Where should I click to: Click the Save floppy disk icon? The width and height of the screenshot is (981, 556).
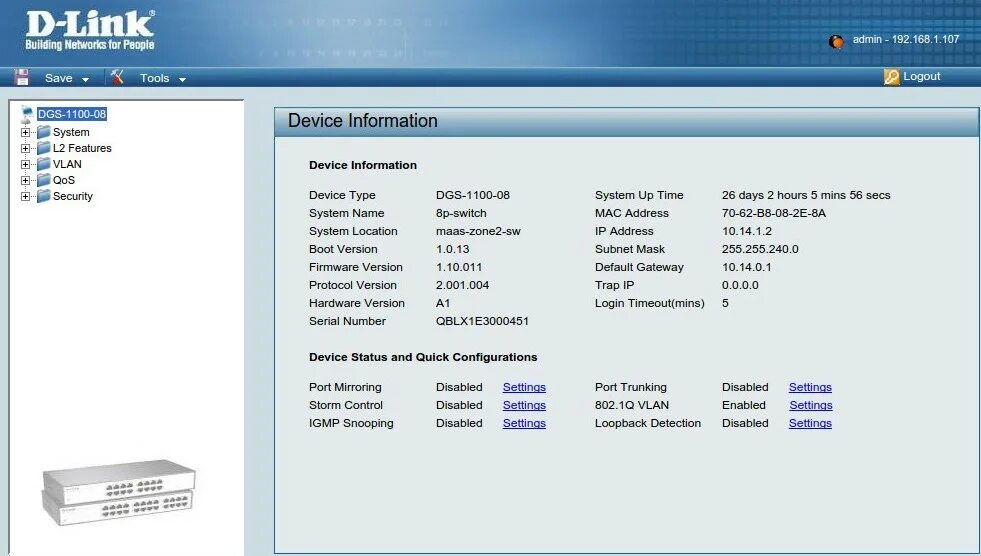22,77
